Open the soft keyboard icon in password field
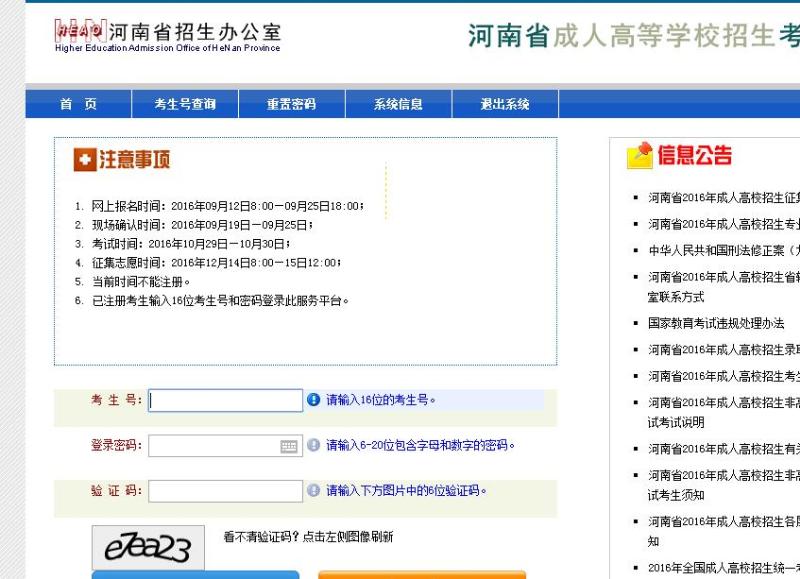This screenshot has height=579, width=800. (289, 447)
